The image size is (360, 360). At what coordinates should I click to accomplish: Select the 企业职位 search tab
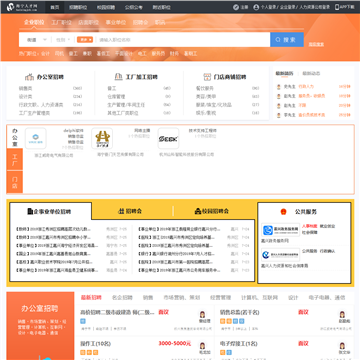tap(34, 22)
